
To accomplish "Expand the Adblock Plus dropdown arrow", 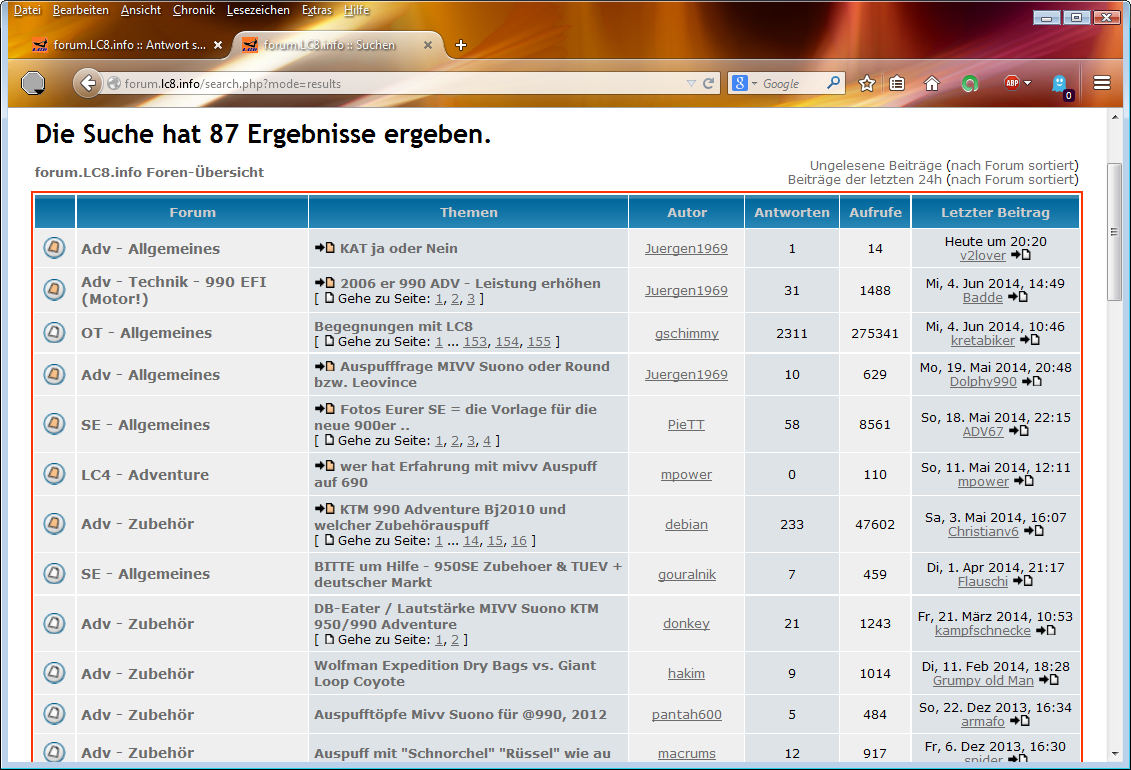I will click(x=1028, y=84).
